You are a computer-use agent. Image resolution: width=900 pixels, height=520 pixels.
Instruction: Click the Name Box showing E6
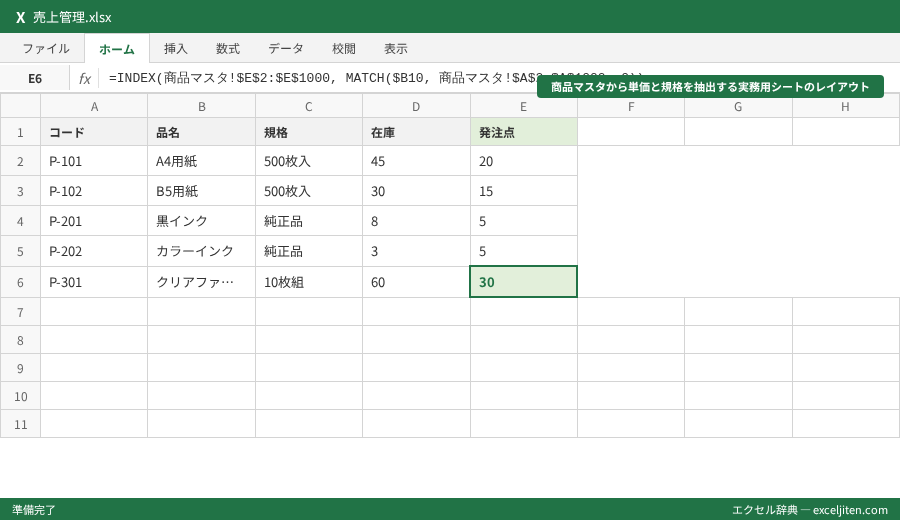click(35, 78)
